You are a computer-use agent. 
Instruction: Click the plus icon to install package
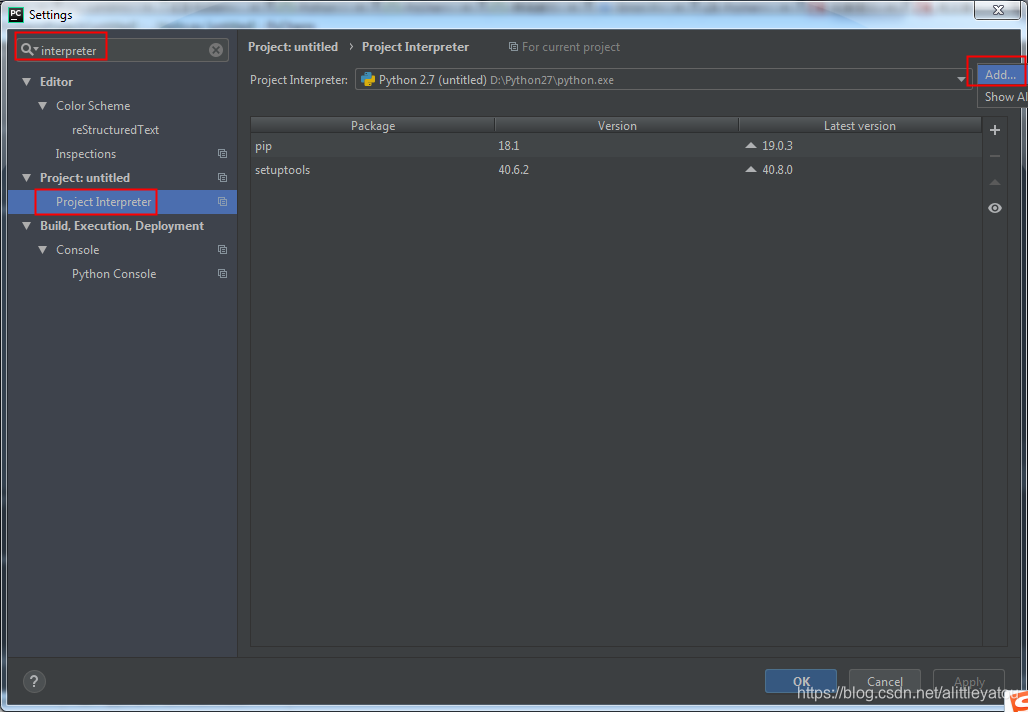click(x=995, y=130)
